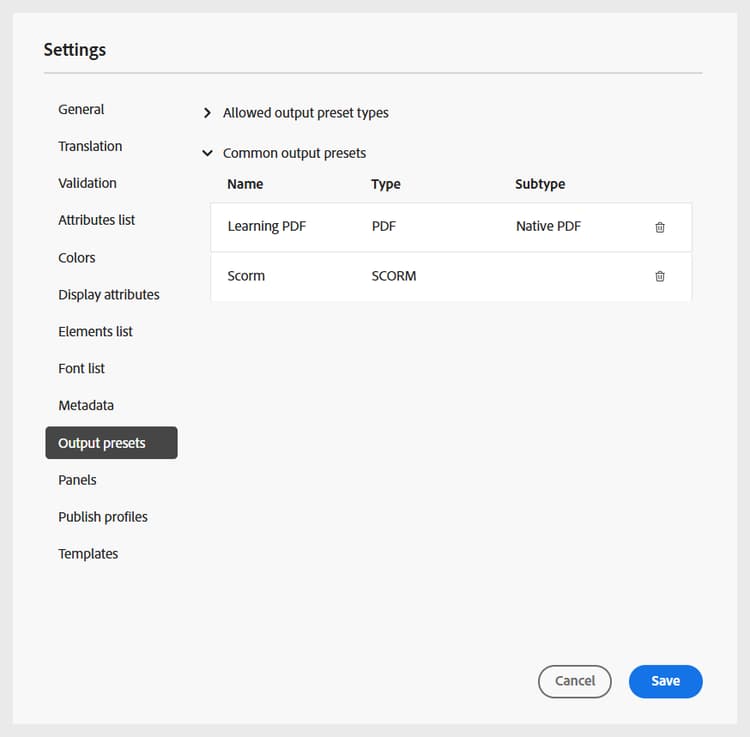Delete the Learning PDF preset
750x737 pixels.
(660, 227)
